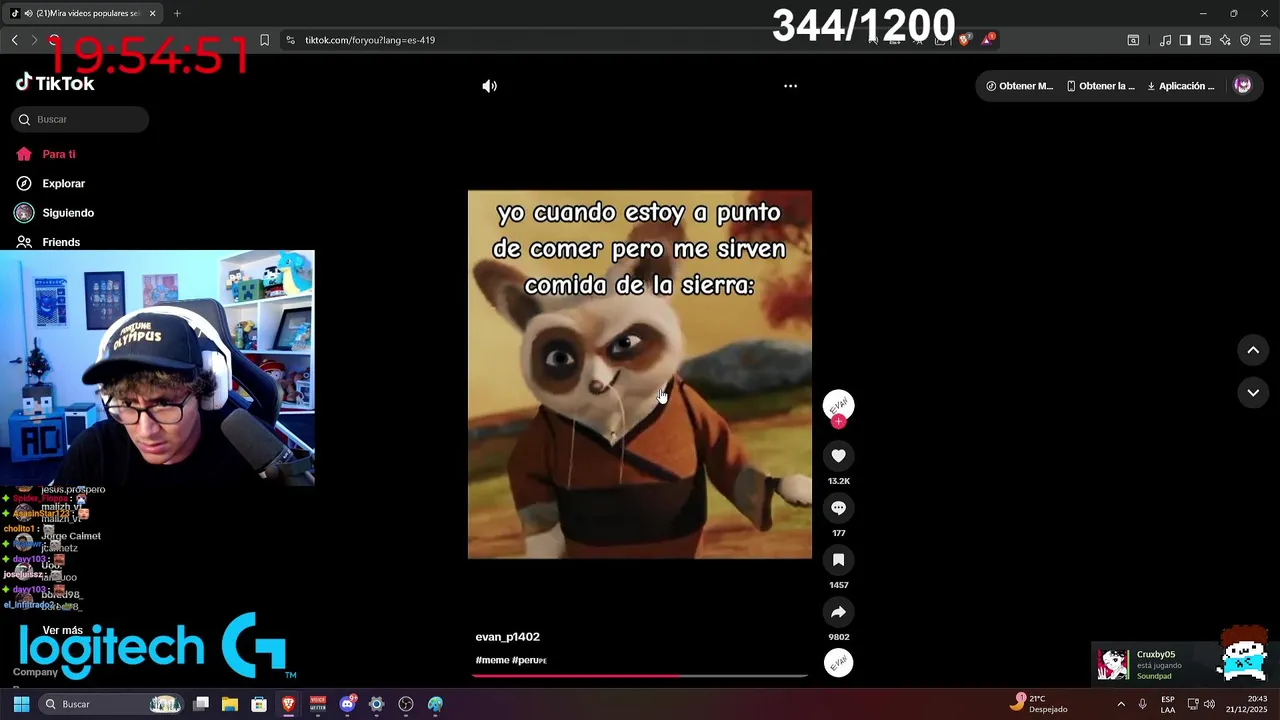Bookmark the video with the save icon
Screen dimensions: 1280x720
[x=838, y=560]
